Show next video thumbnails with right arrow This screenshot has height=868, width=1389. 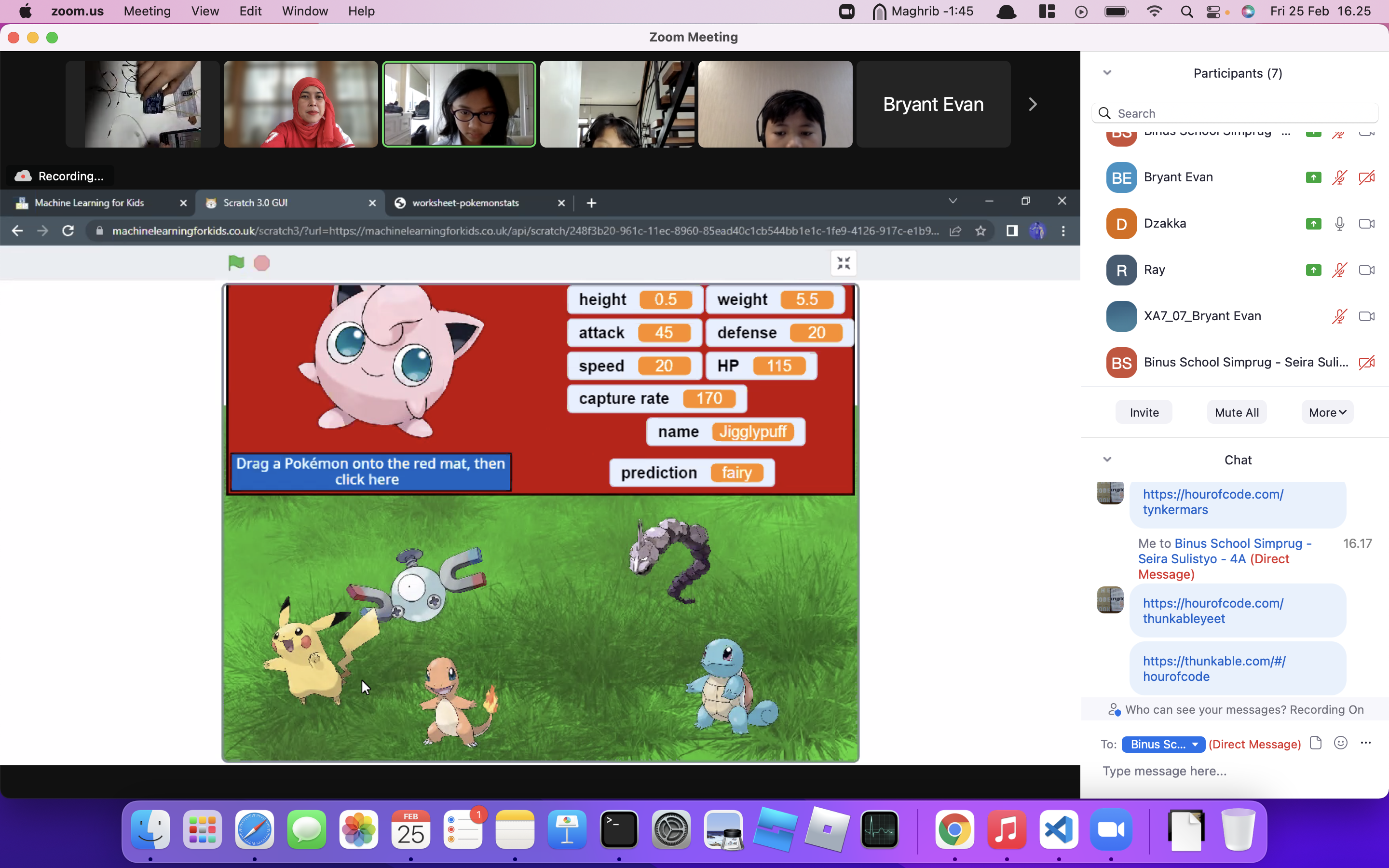pyautogui.click(x=1033, y=104)
